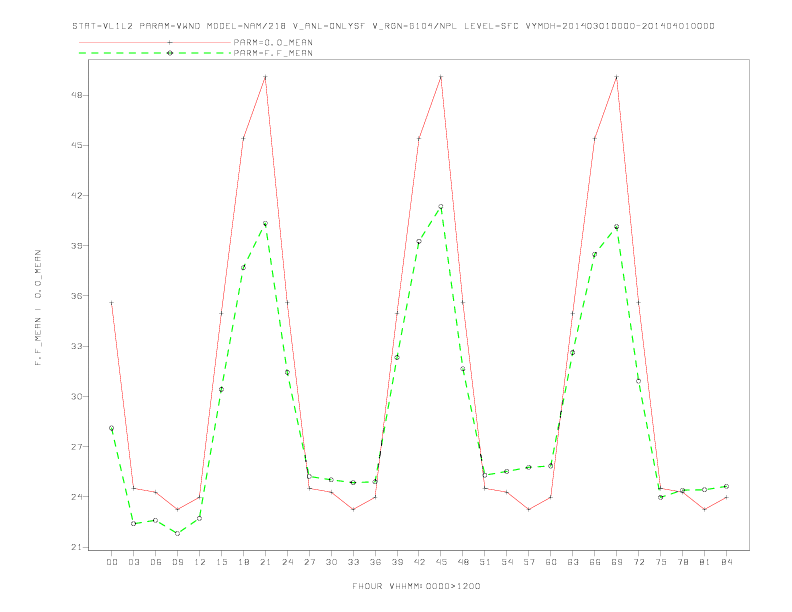Click forecast hour label 69
Viewport: 792px width, 612px height.
[x=617, y=562]
